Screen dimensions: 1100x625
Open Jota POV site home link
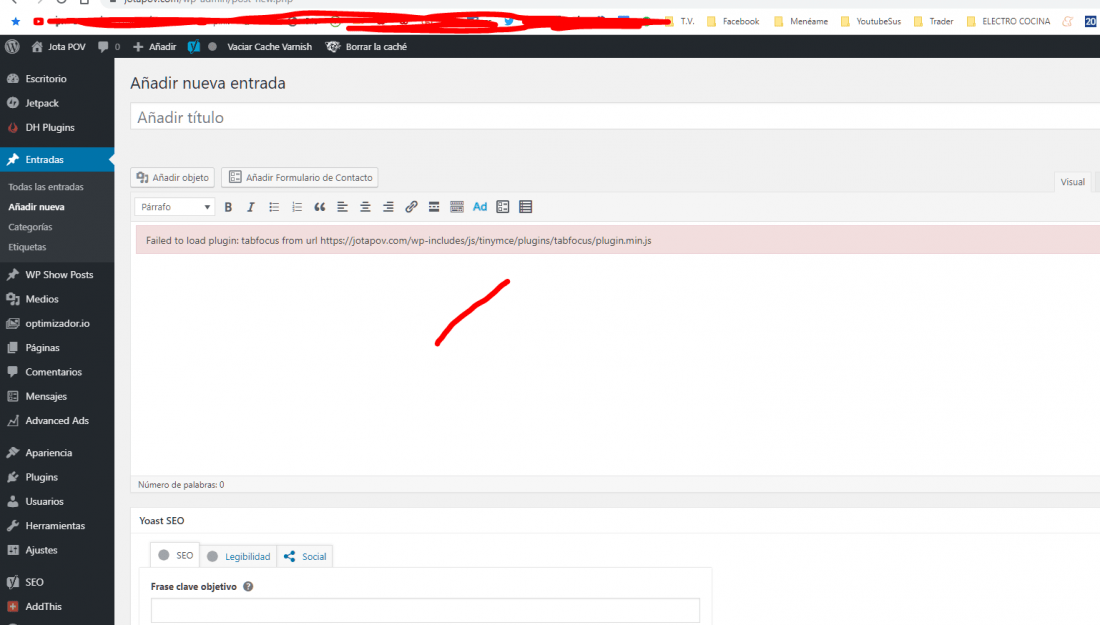(59, 47)
